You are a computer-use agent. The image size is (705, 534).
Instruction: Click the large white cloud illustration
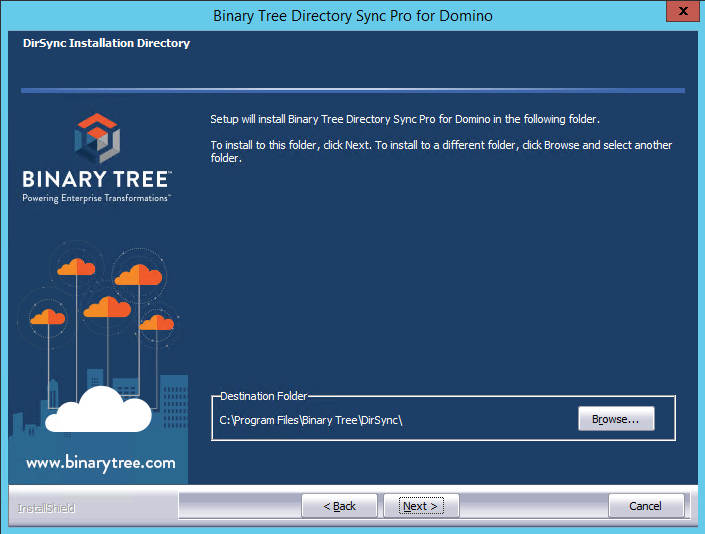click(98, 410)
